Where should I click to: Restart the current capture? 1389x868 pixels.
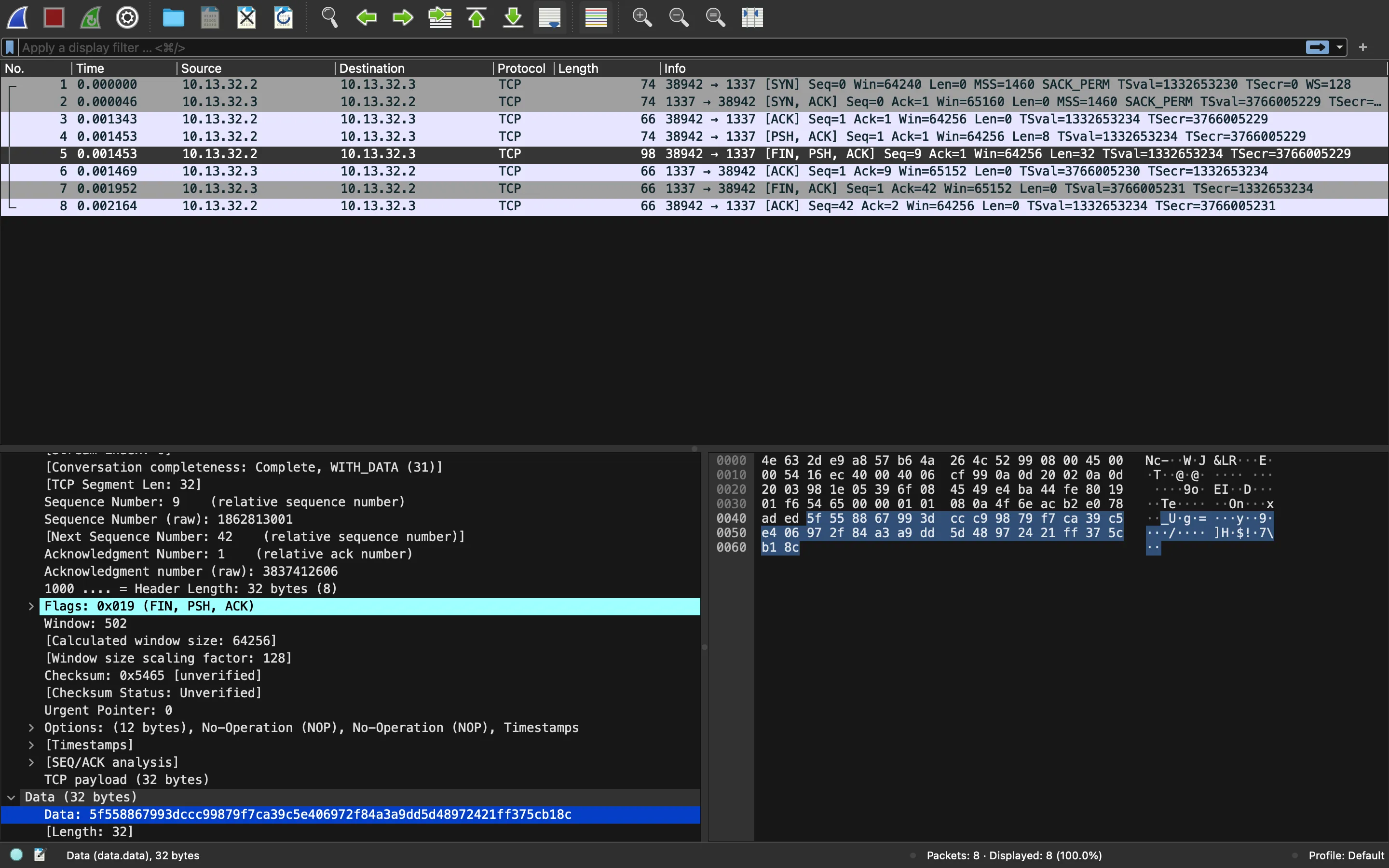(91, 18)
